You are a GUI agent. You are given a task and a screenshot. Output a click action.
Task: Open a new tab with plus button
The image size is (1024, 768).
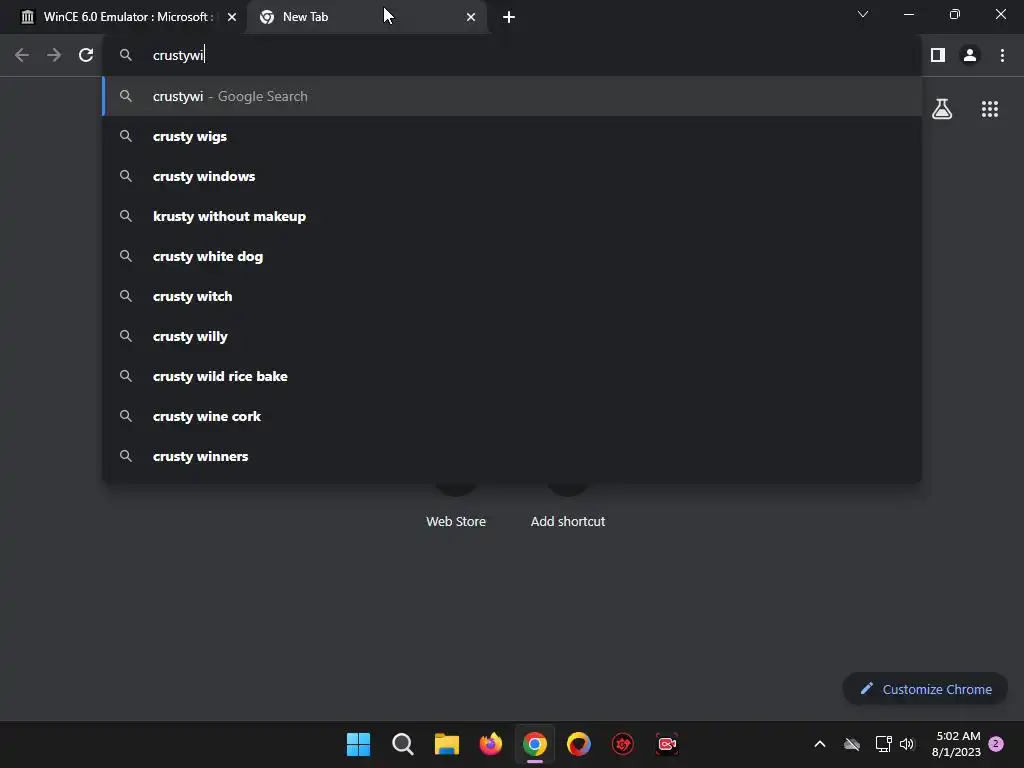pyautogui.click(x=509, y=17)
